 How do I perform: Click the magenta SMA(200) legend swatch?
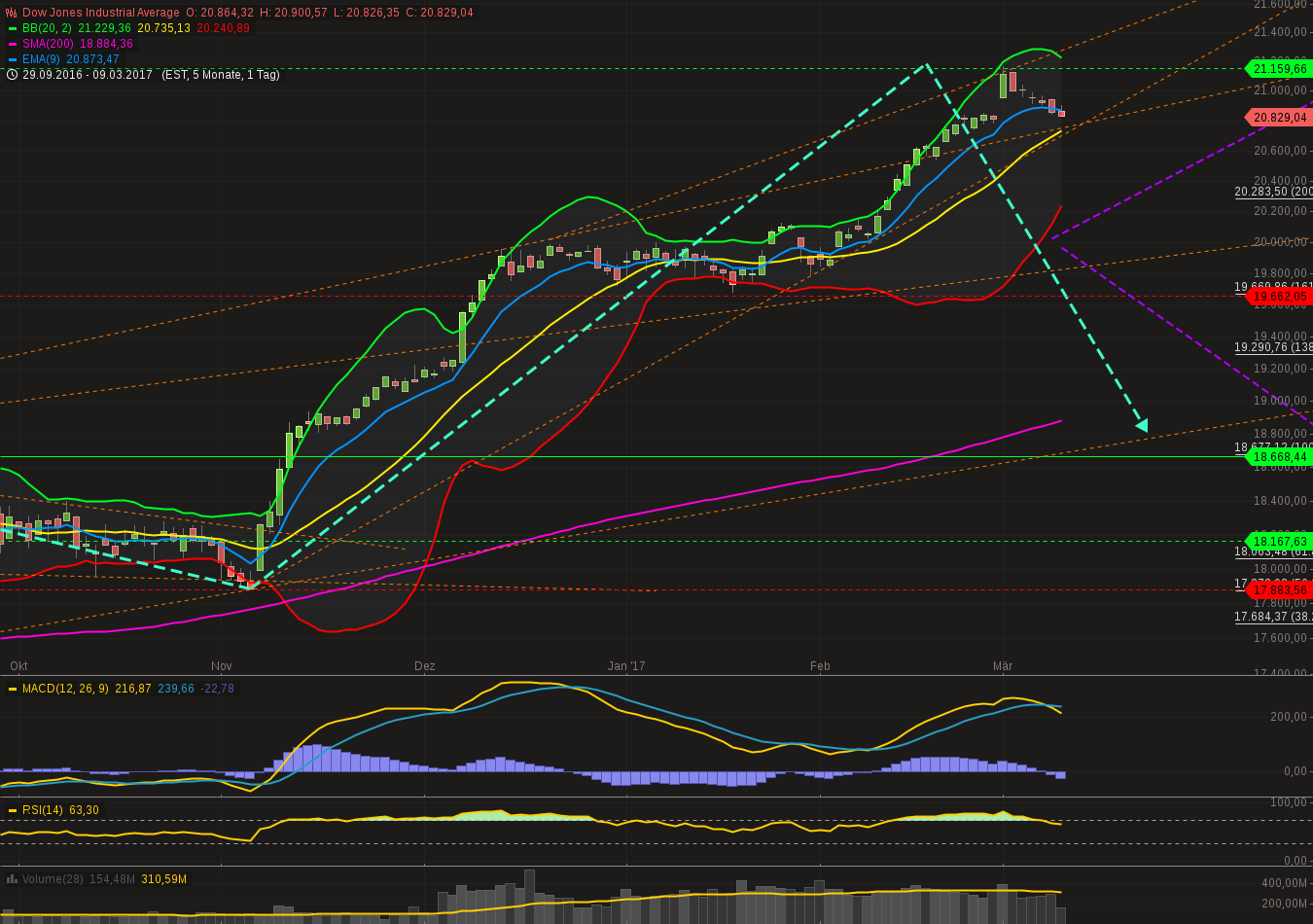point(13,44)
